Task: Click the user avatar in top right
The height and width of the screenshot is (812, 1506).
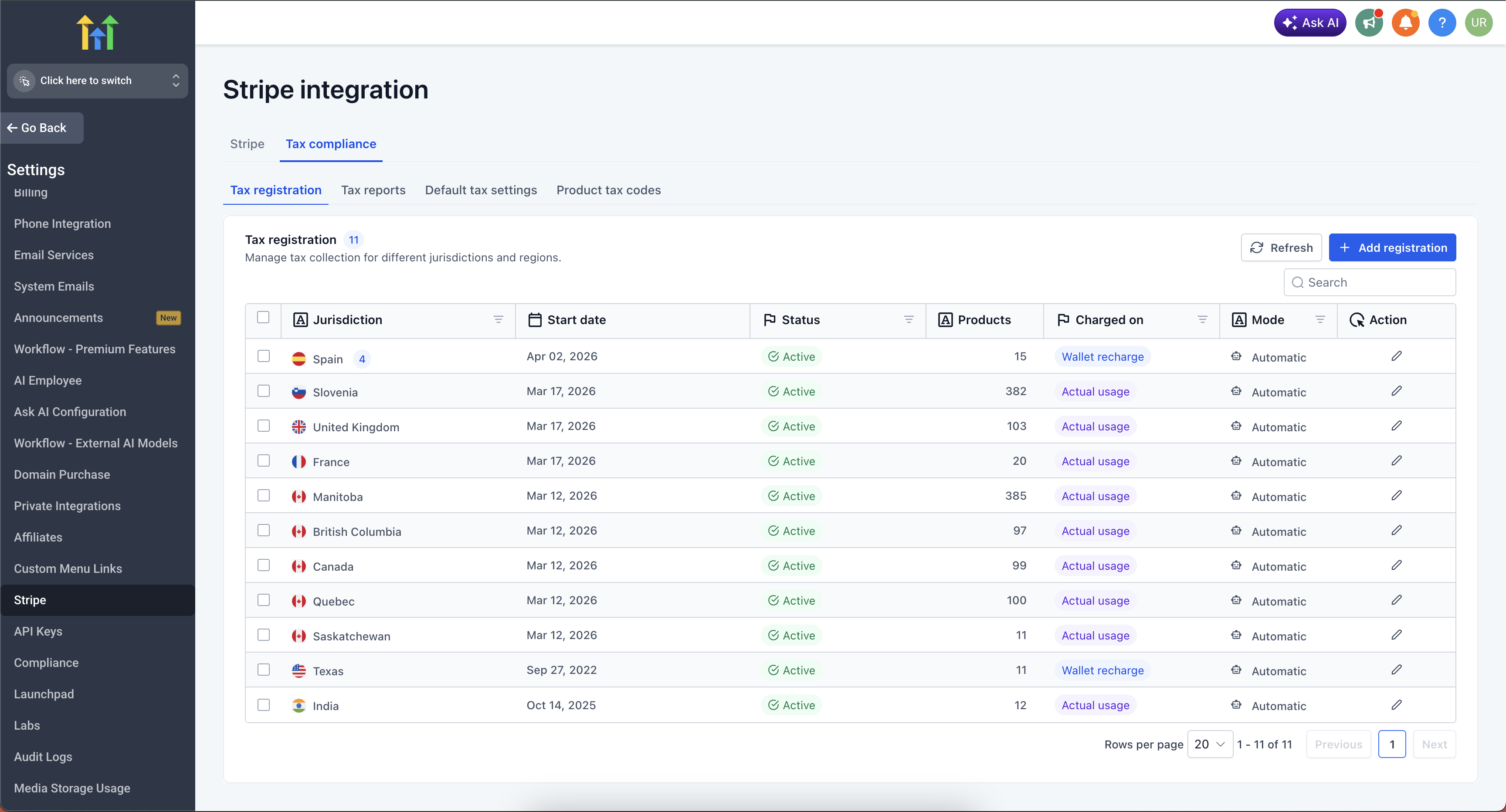Action: [1479, 22]
